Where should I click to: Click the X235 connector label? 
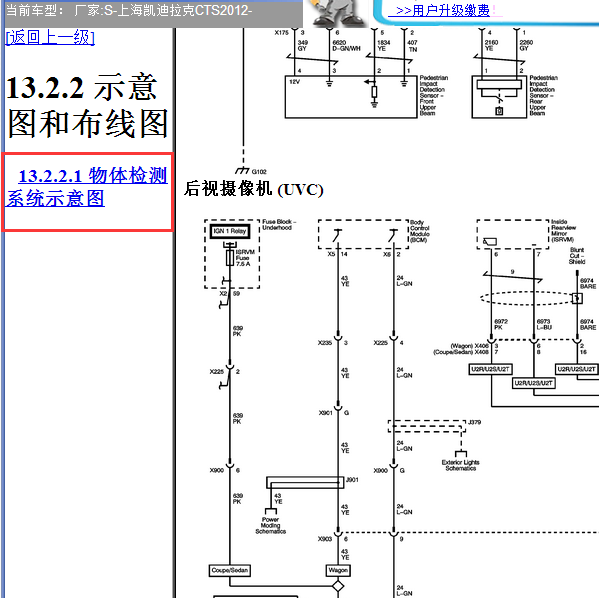325,343
